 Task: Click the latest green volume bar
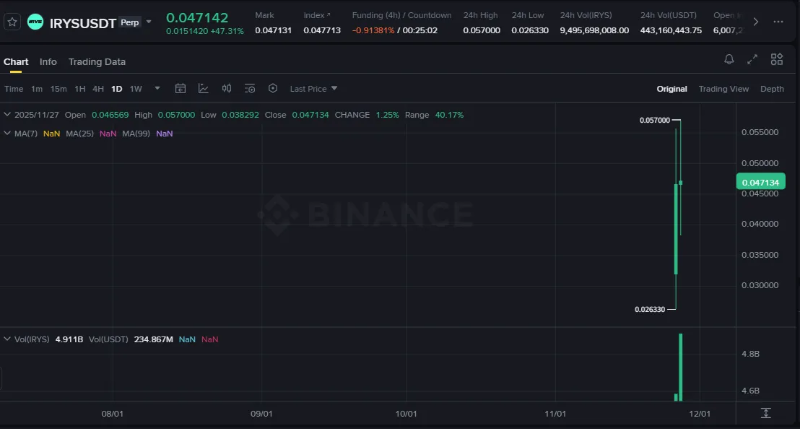pos(681,367)
